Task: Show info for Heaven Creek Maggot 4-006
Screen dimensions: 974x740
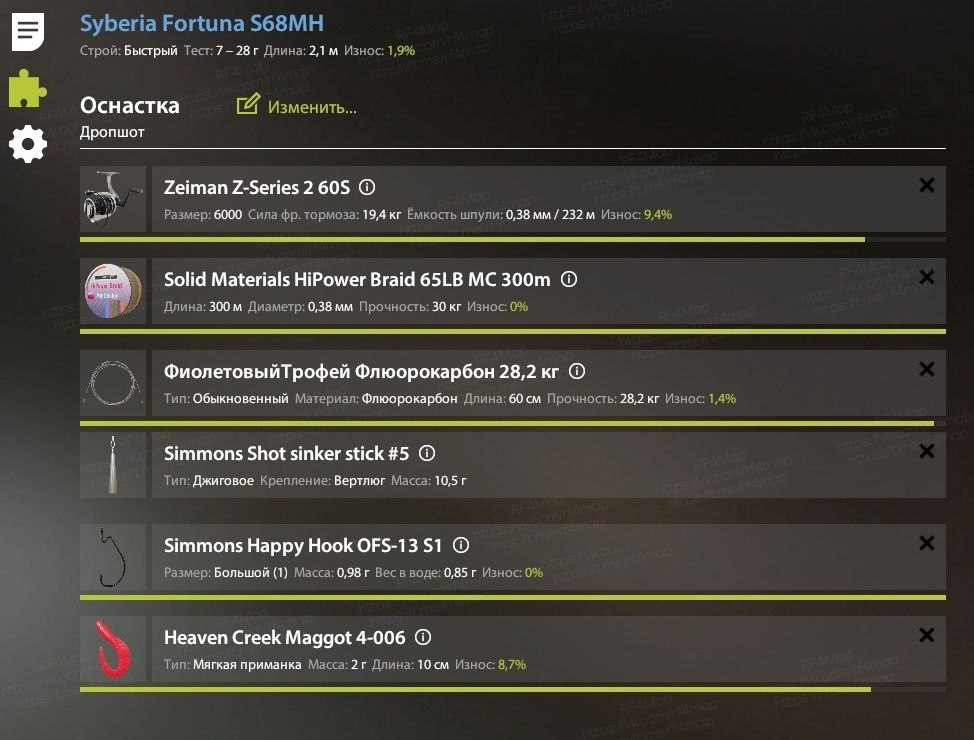Action: point(423,637)
